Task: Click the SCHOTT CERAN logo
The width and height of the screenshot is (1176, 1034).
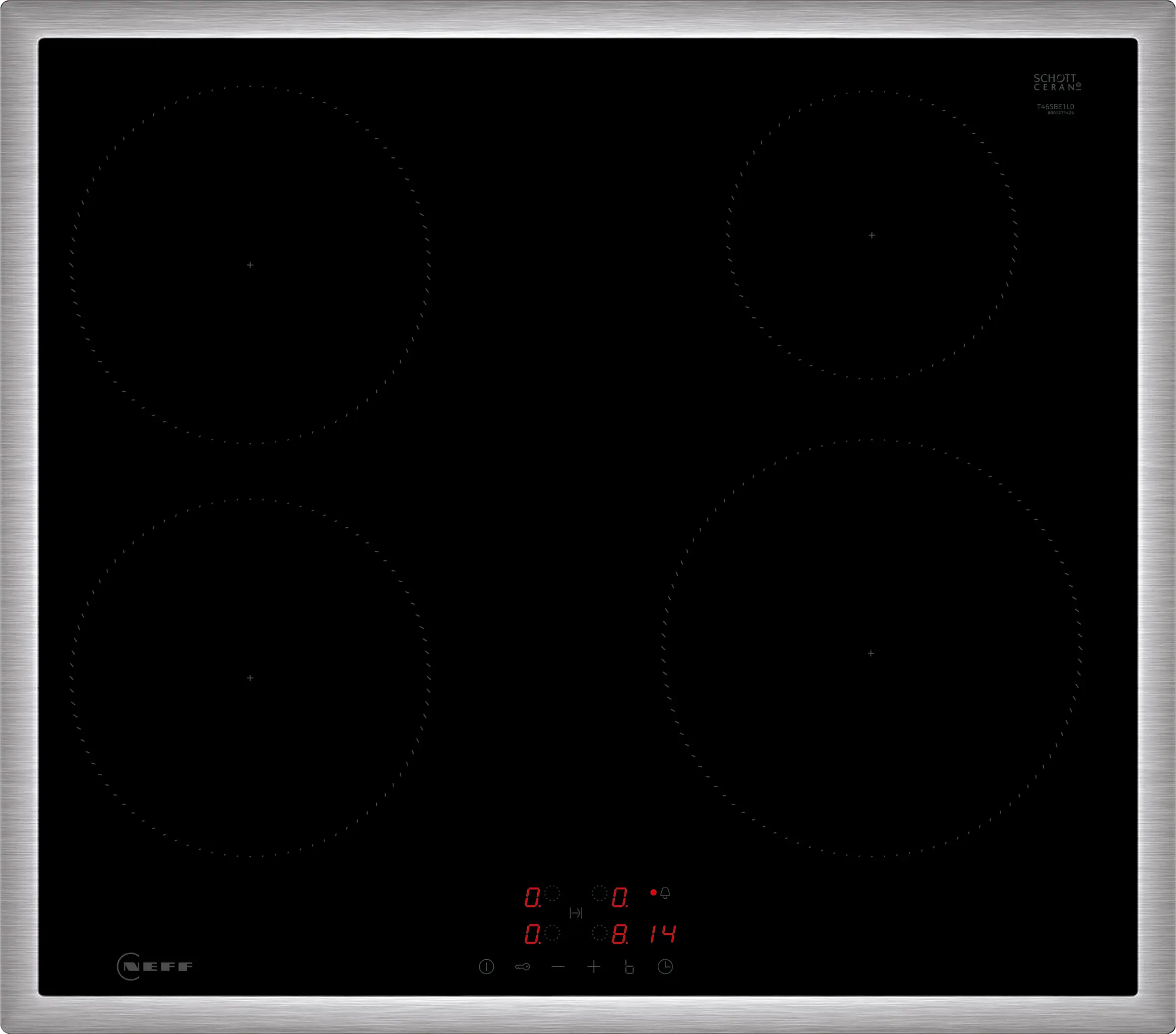Action: point(1056,82)
